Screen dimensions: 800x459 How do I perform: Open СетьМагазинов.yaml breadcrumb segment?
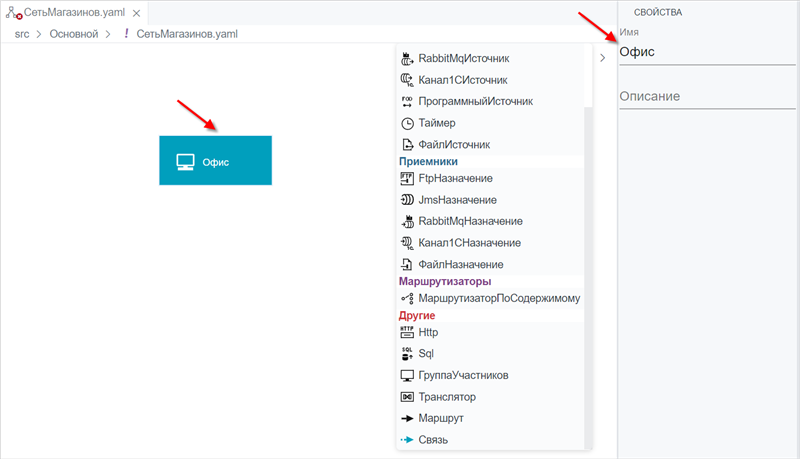[187, 34]
